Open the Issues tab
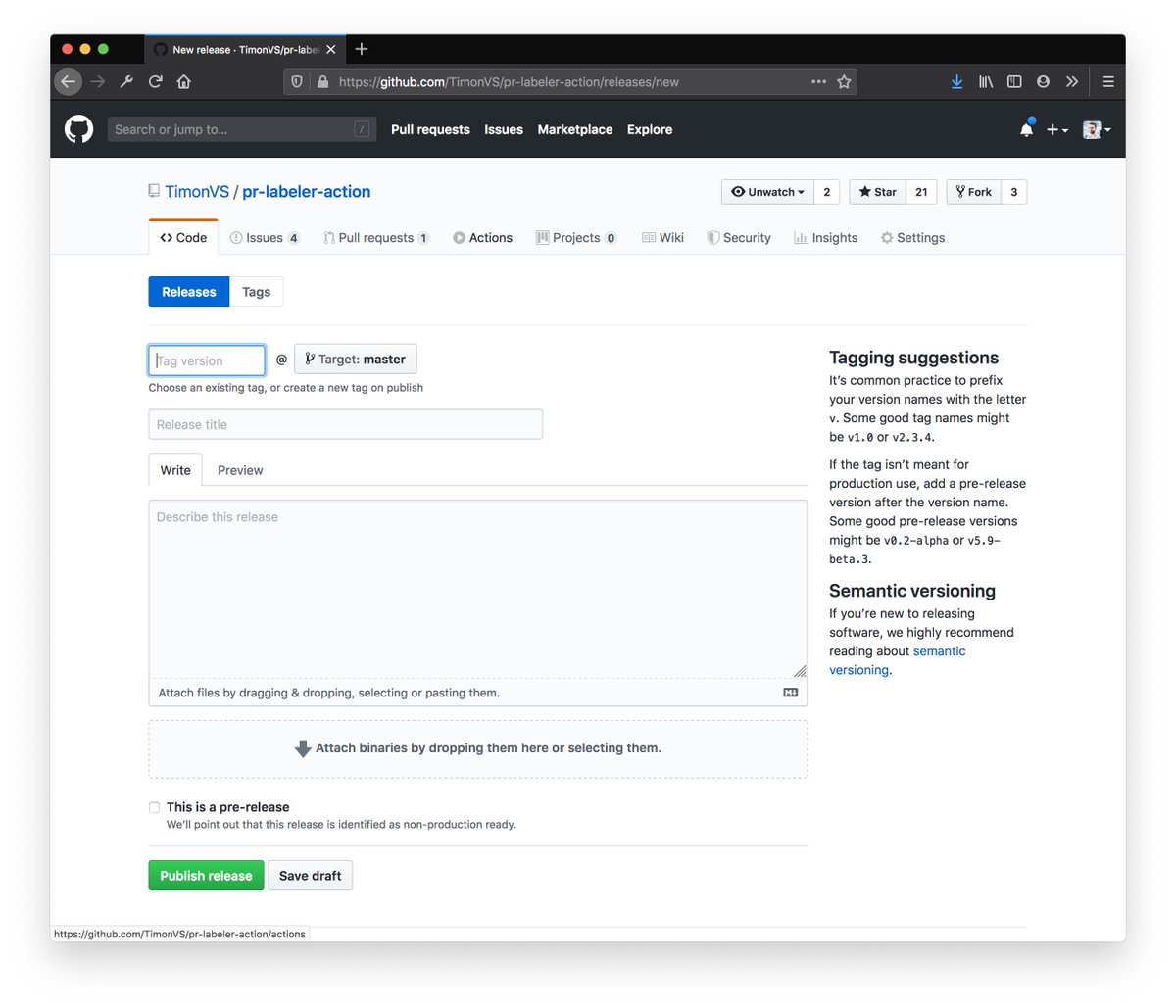This screenshot has width=1176, height=1008. pyautogui.click(x=265, y=238)
